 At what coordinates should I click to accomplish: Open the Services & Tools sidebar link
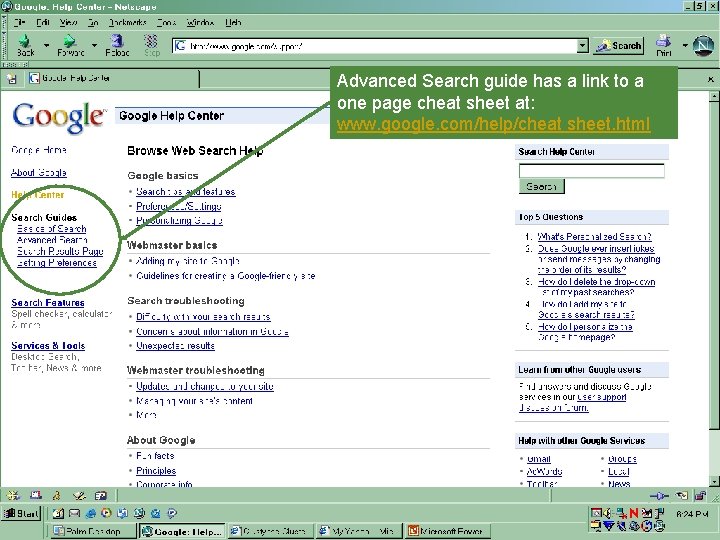[48, 346]
